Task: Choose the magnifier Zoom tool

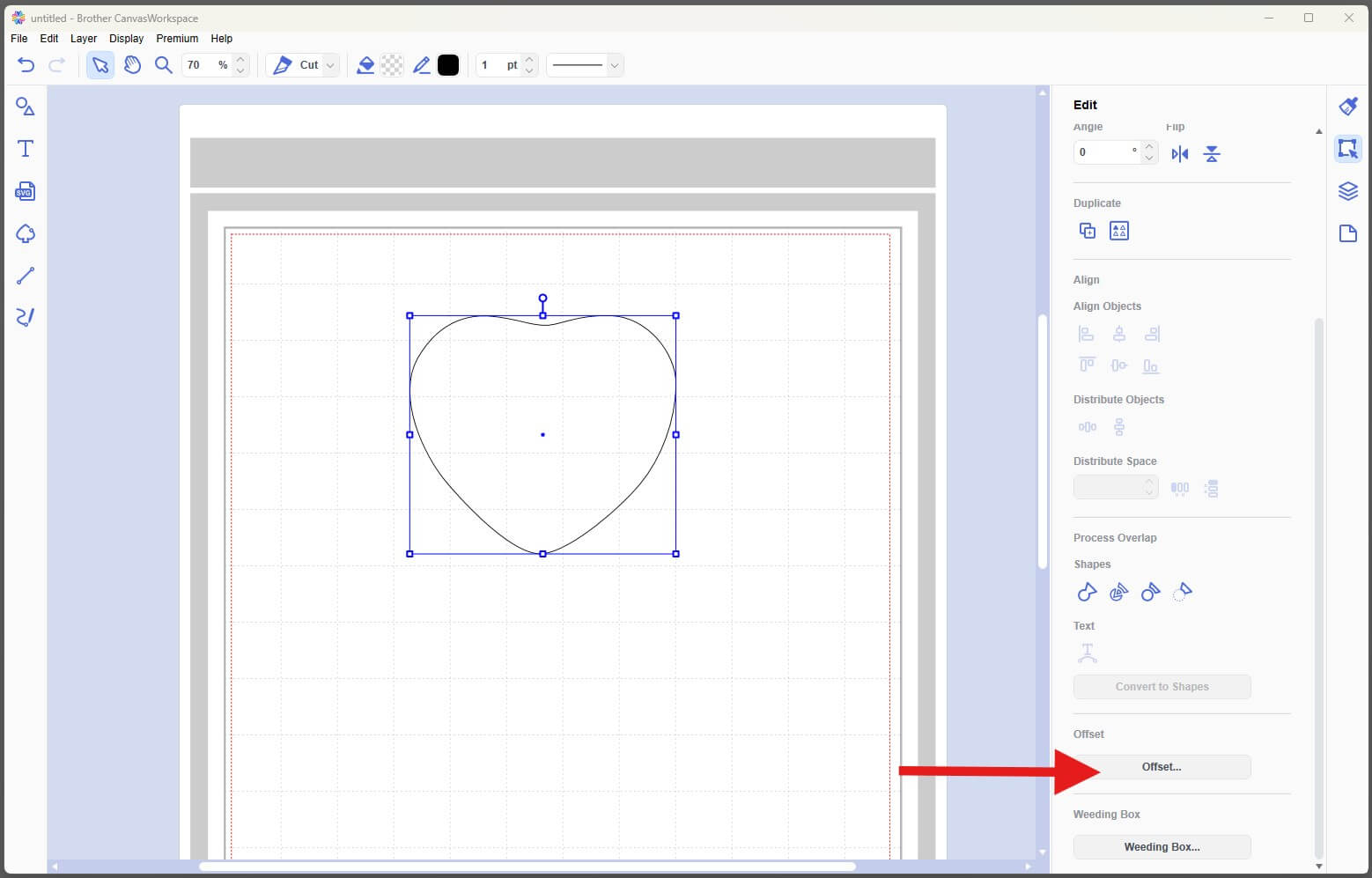Action: tap(163, 65)
